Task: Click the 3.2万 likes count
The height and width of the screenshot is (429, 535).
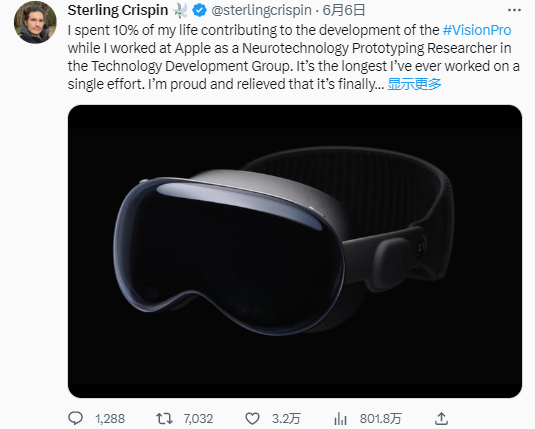Action: [x=286, y=419]
